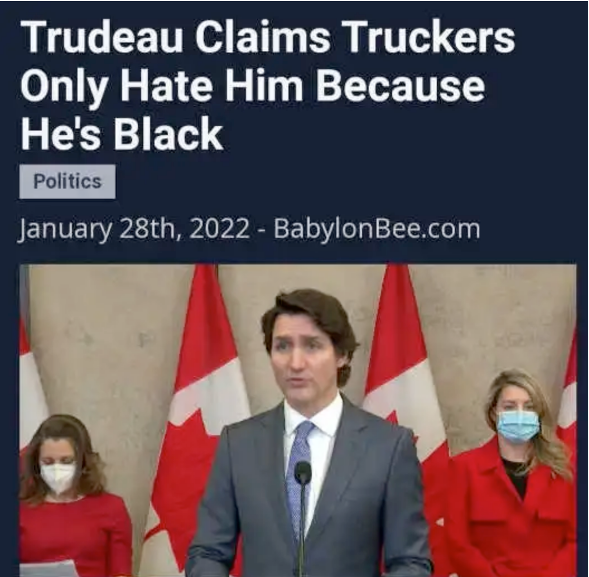589x577 pixels.
Task: Click the word "Truckers" in the headline
Action: pyautogui.click(x=427, y=36)
